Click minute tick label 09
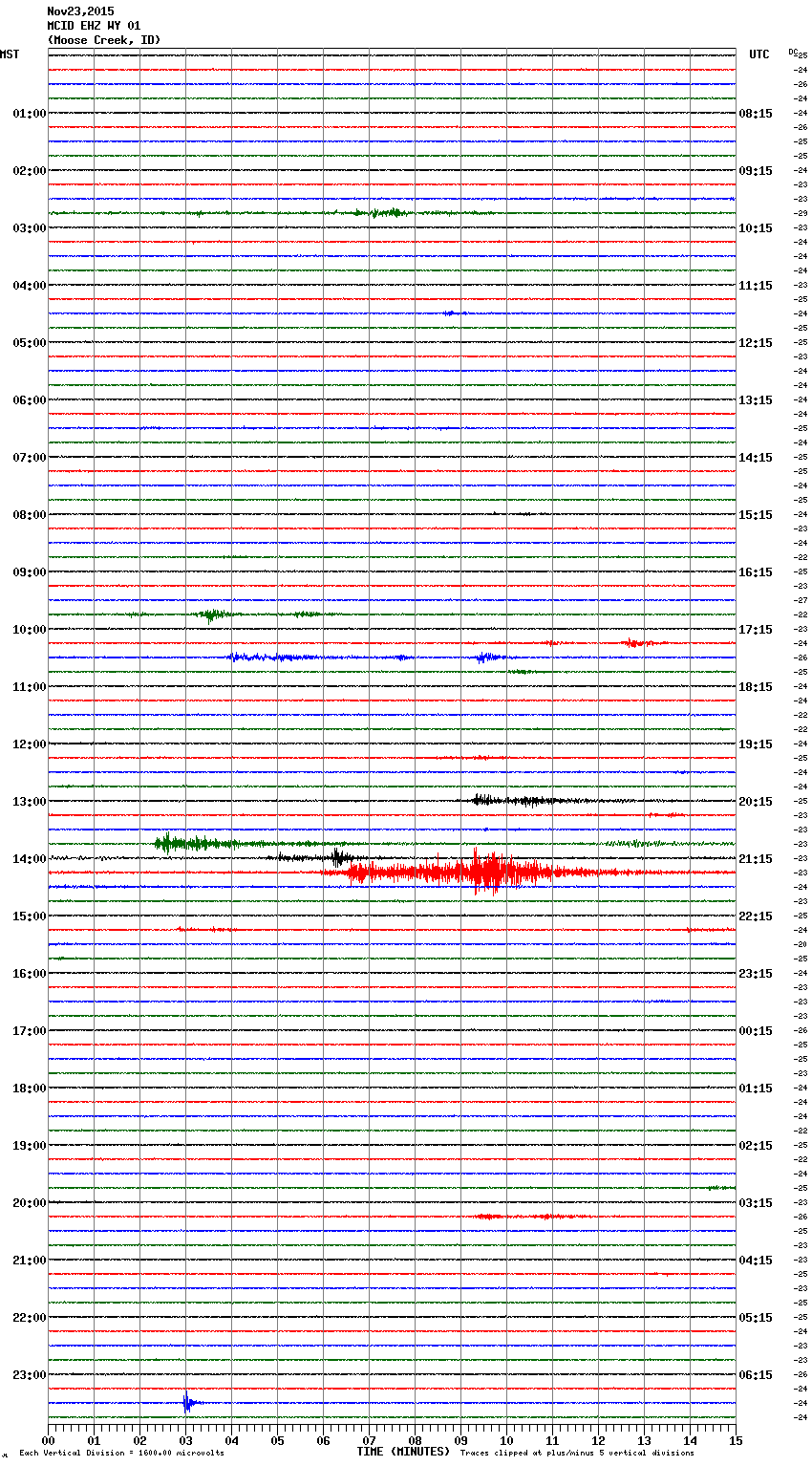 point(460,1440)
